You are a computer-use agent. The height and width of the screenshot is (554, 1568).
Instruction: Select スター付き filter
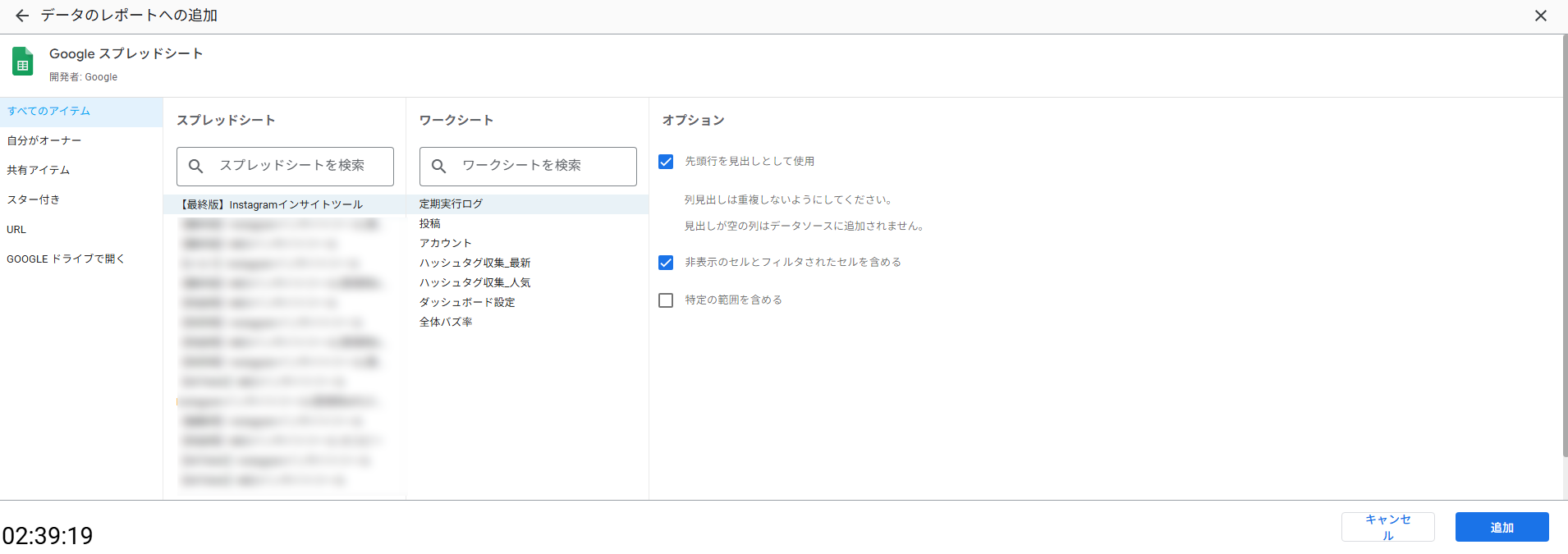tap(81, 200)
